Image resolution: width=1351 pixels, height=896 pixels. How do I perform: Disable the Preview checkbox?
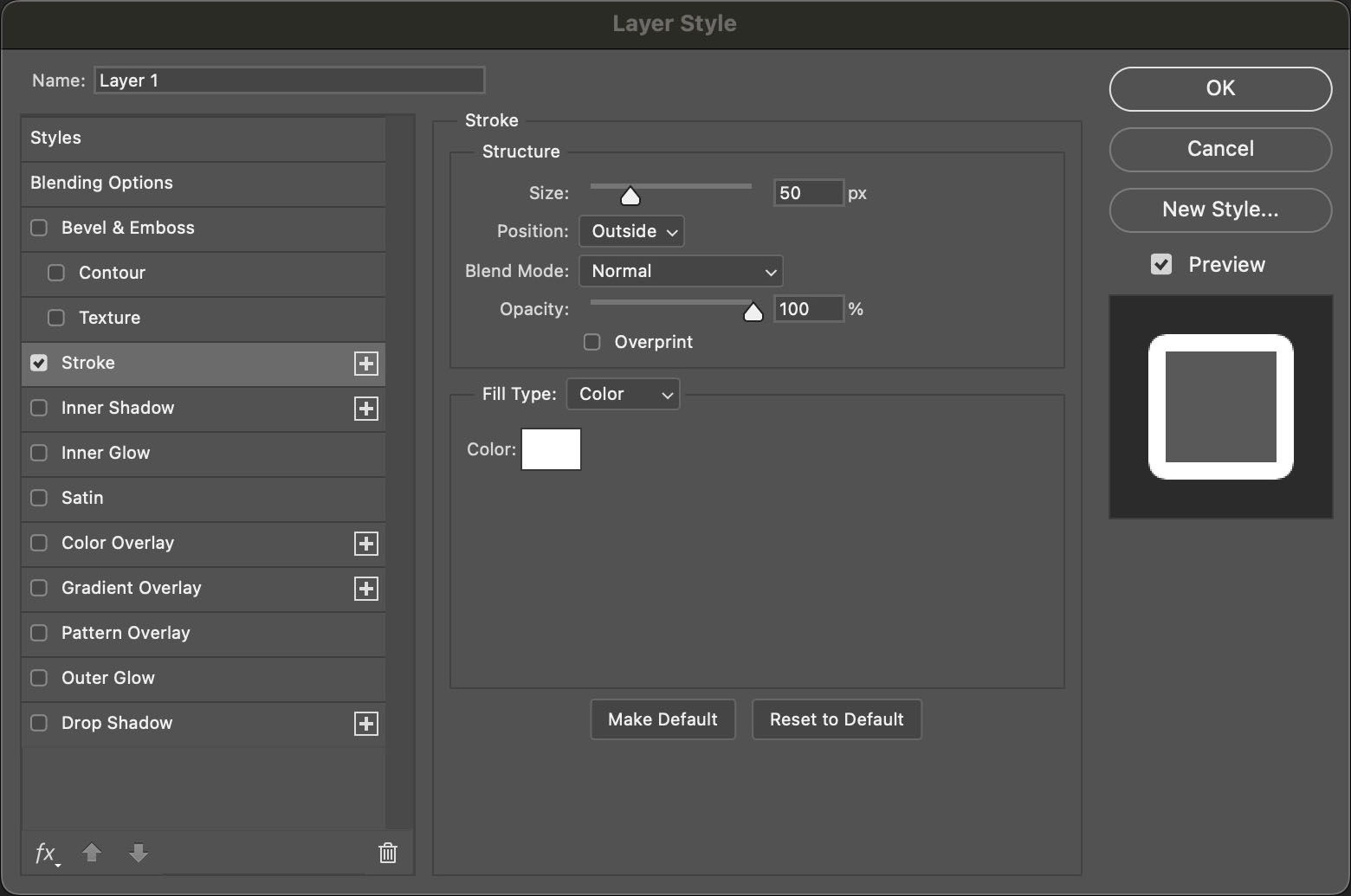pos(1161,264)
